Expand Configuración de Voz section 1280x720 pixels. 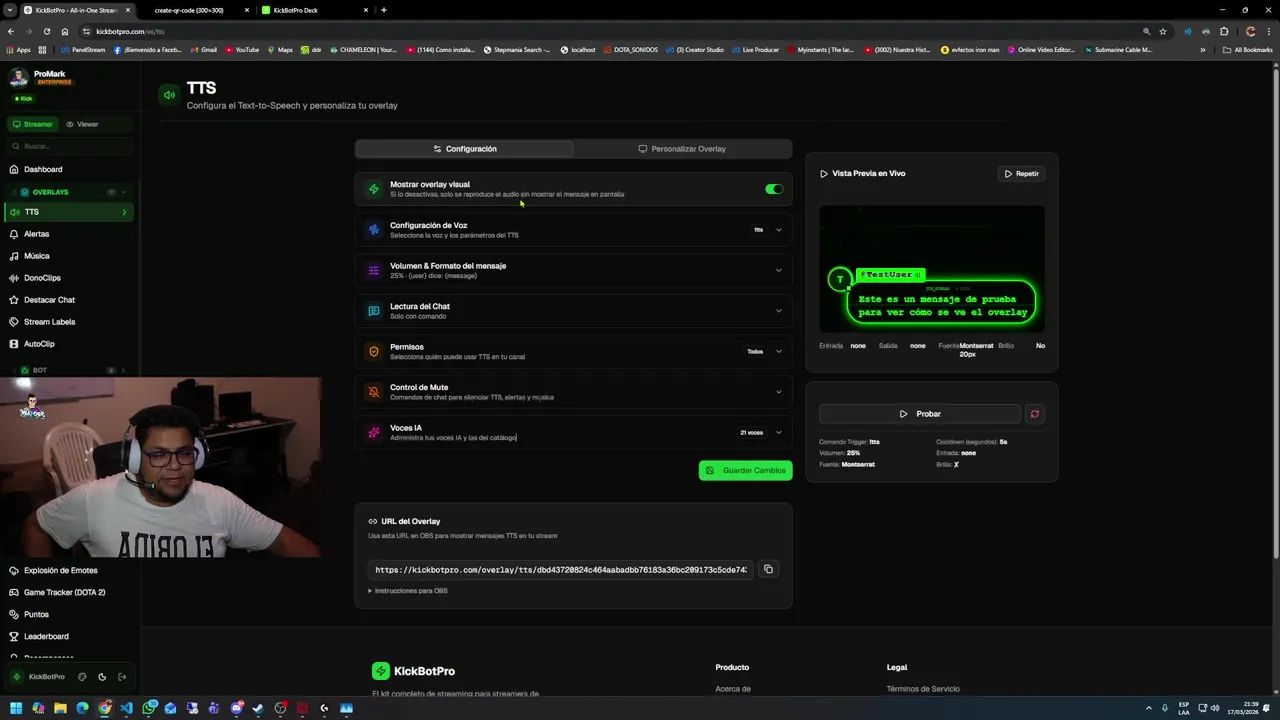[573, 230]
